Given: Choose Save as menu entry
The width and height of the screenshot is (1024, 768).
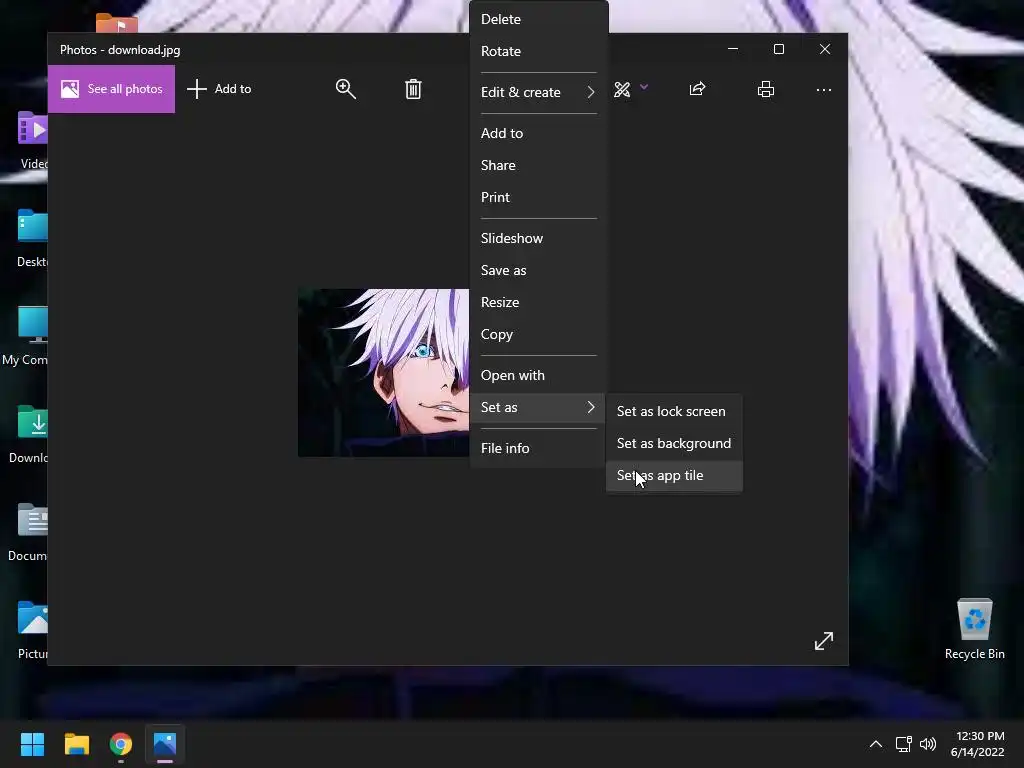Looking at the screenshot, I should pyautogui.click(x=539, y=270).
